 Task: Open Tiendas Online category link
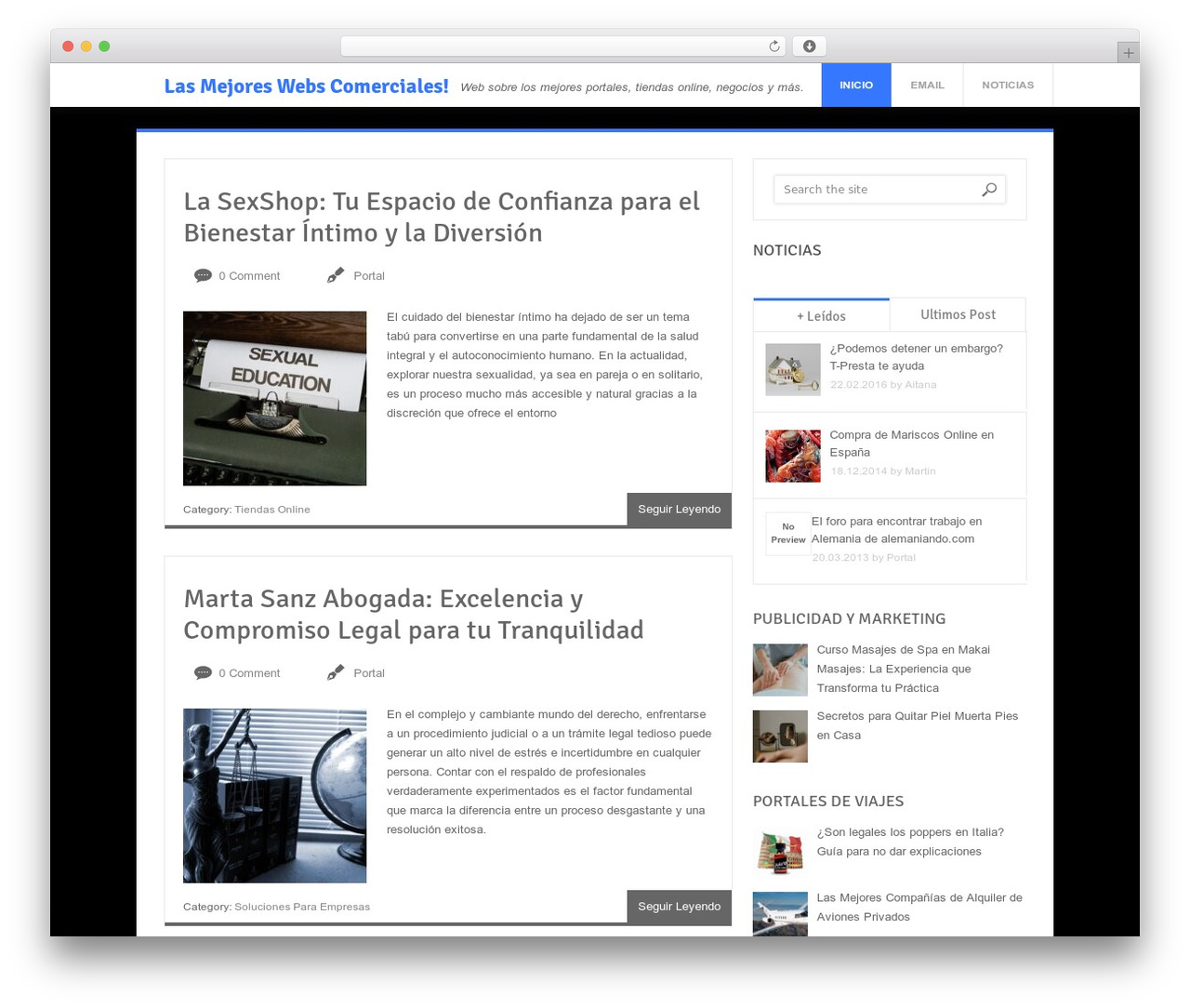click(x=272, y=510)
